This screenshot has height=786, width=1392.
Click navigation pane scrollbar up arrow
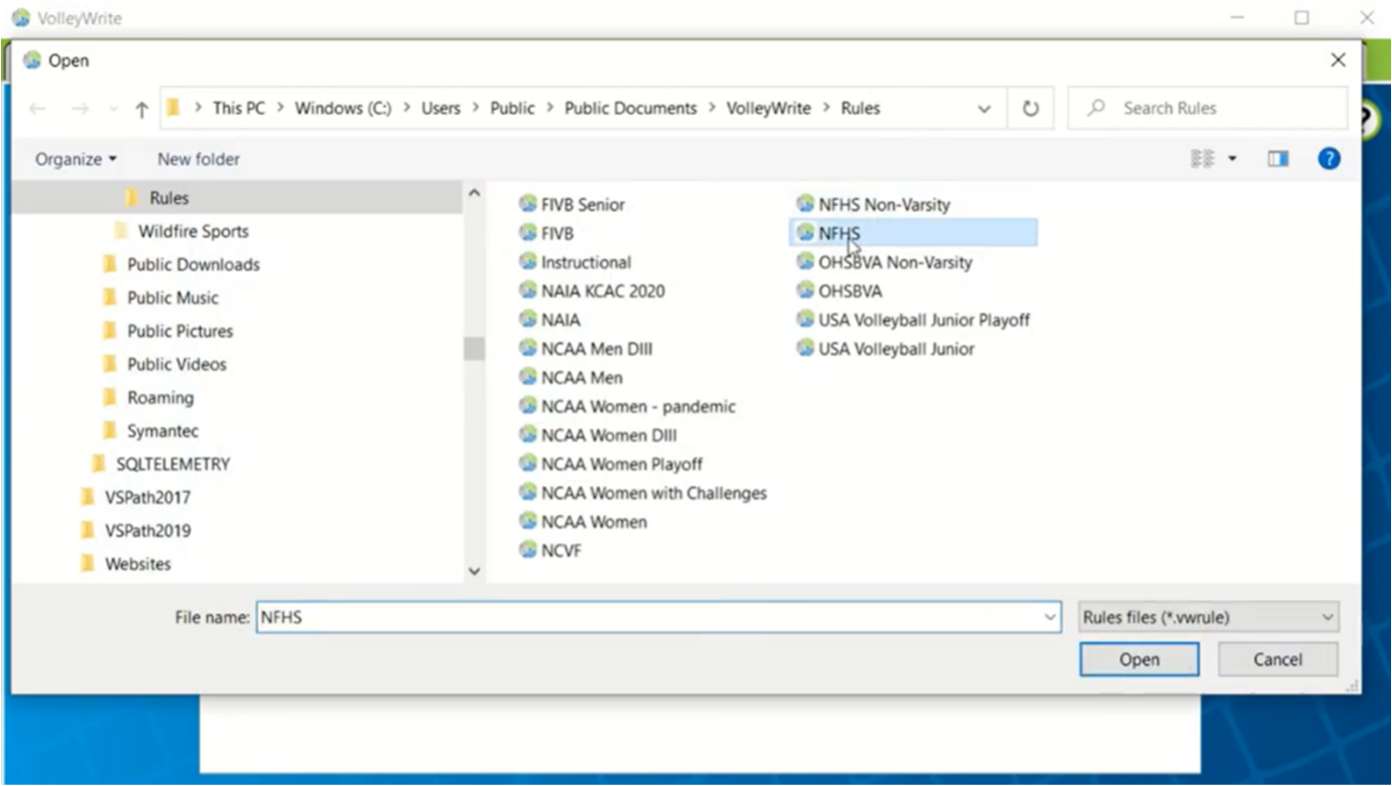(474, 193)
